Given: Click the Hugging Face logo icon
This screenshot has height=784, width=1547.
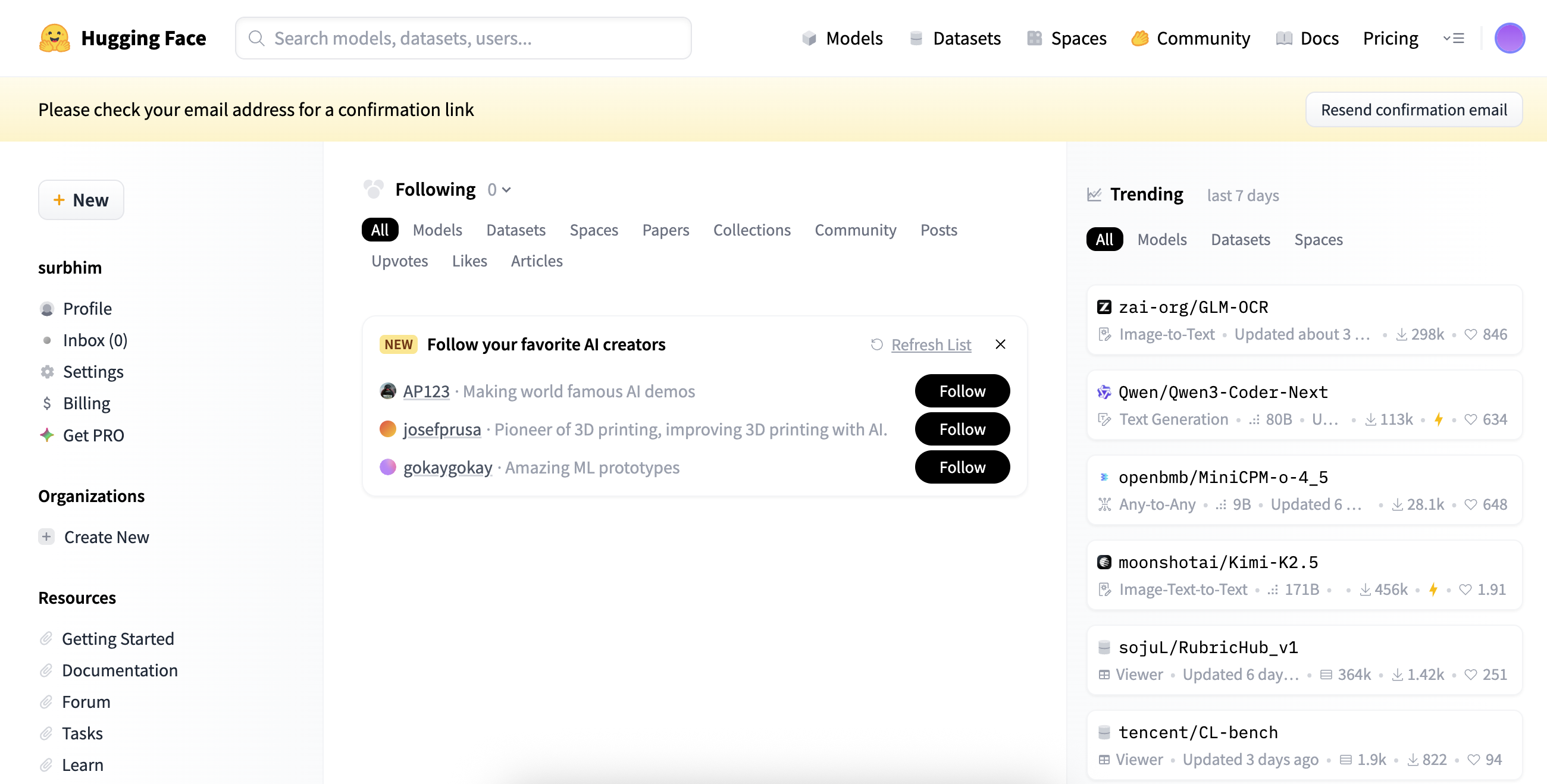Looking at the screenshot, I should (54, 39).
